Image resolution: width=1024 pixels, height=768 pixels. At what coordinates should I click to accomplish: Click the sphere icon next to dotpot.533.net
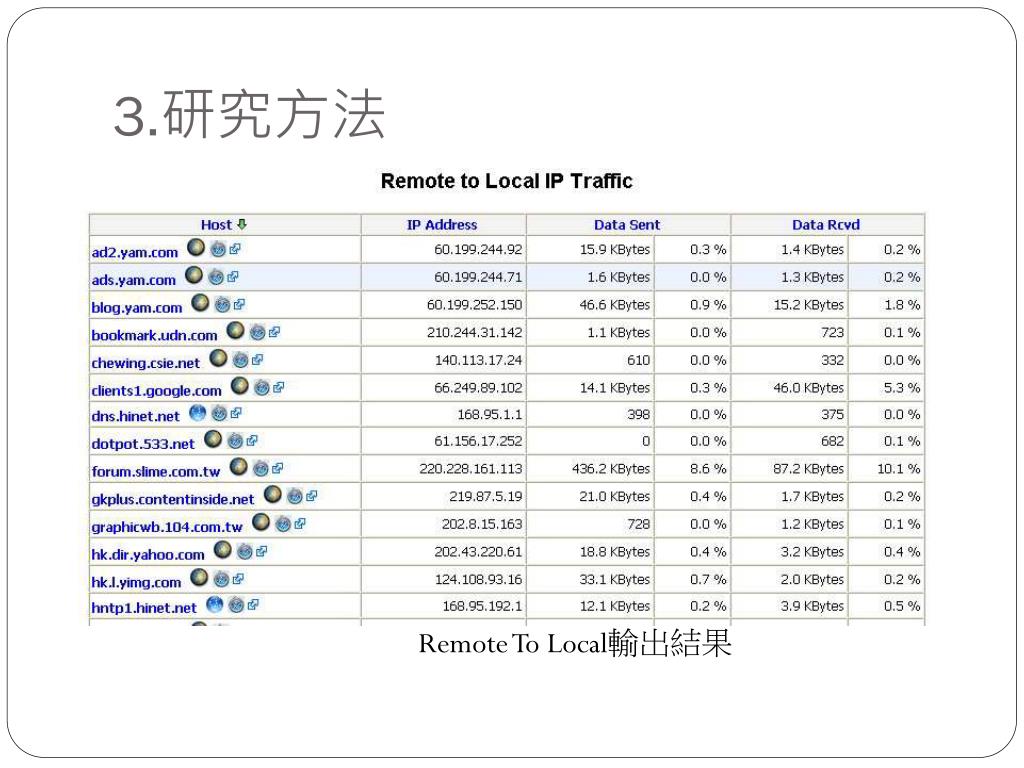(x=213, y=440)
